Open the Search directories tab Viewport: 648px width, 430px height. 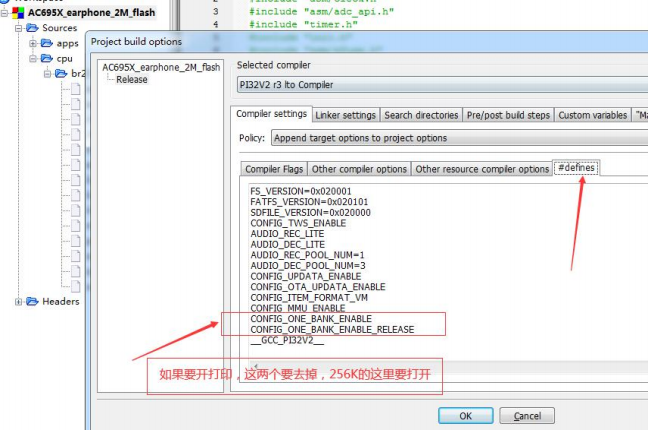pos(421,115)
